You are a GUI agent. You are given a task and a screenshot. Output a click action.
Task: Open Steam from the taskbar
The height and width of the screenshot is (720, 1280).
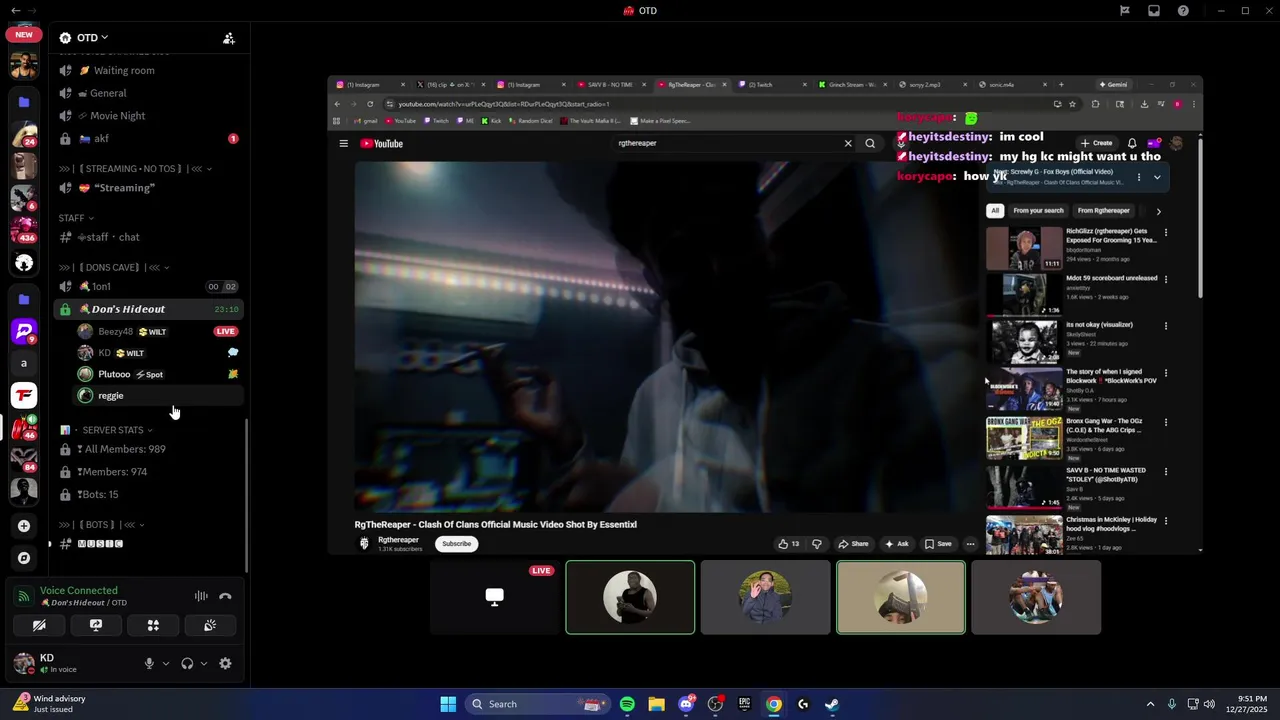[832, 704]
